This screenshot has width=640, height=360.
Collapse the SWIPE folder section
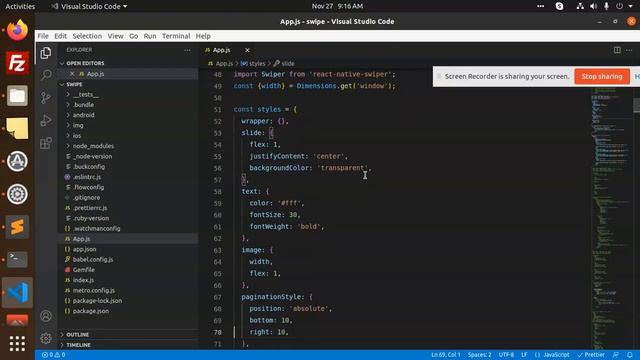pos(128,84)
